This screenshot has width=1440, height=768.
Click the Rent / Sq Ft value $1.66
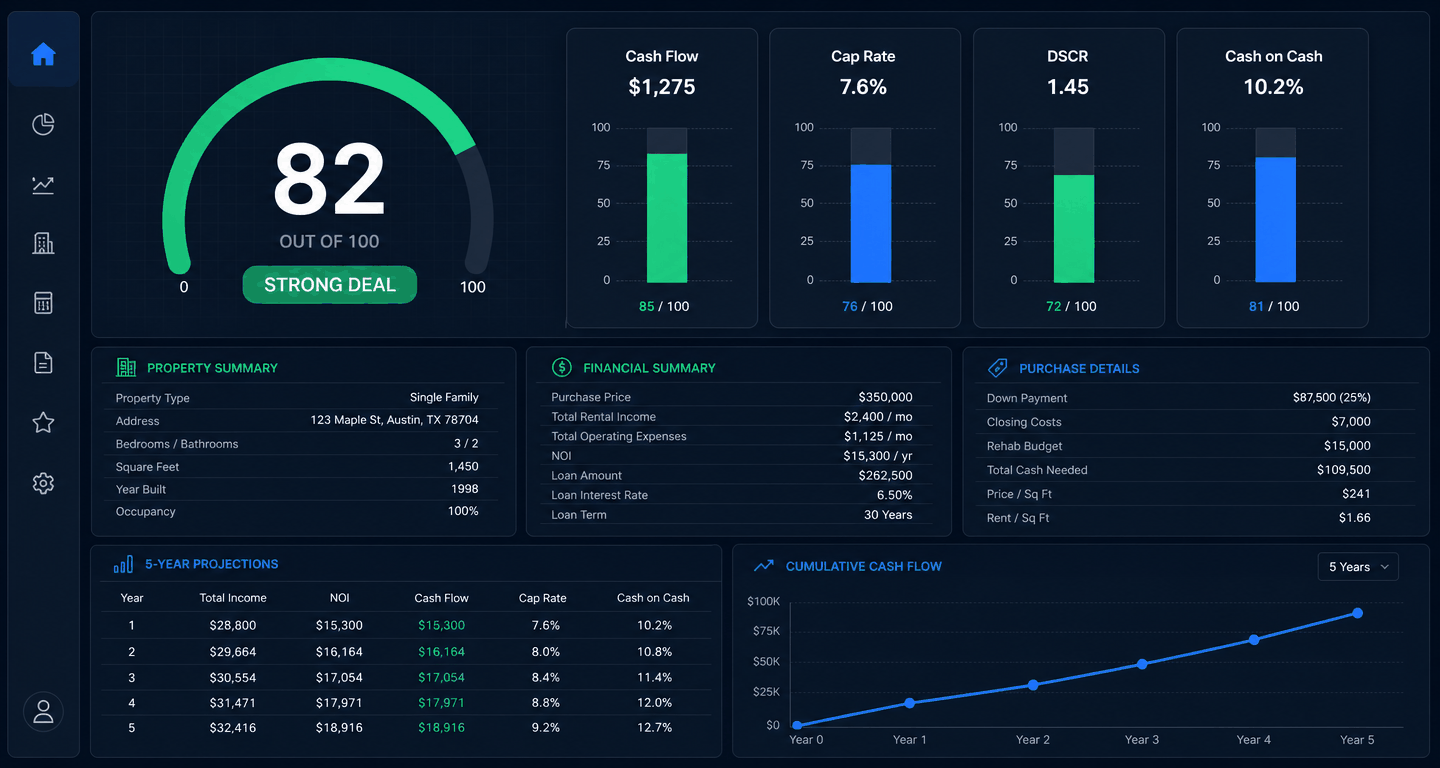click(1355, 518)
